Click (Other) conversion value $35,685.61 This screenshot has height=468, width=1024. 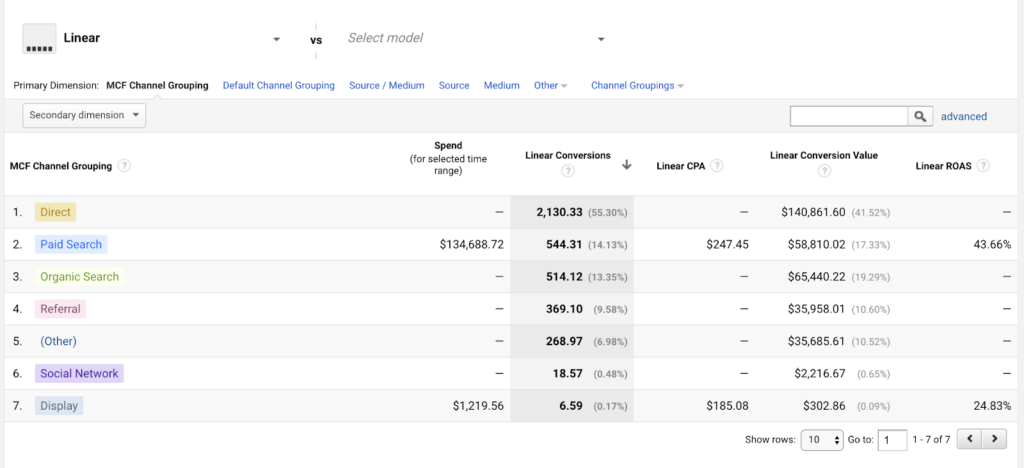coord(814,341)
